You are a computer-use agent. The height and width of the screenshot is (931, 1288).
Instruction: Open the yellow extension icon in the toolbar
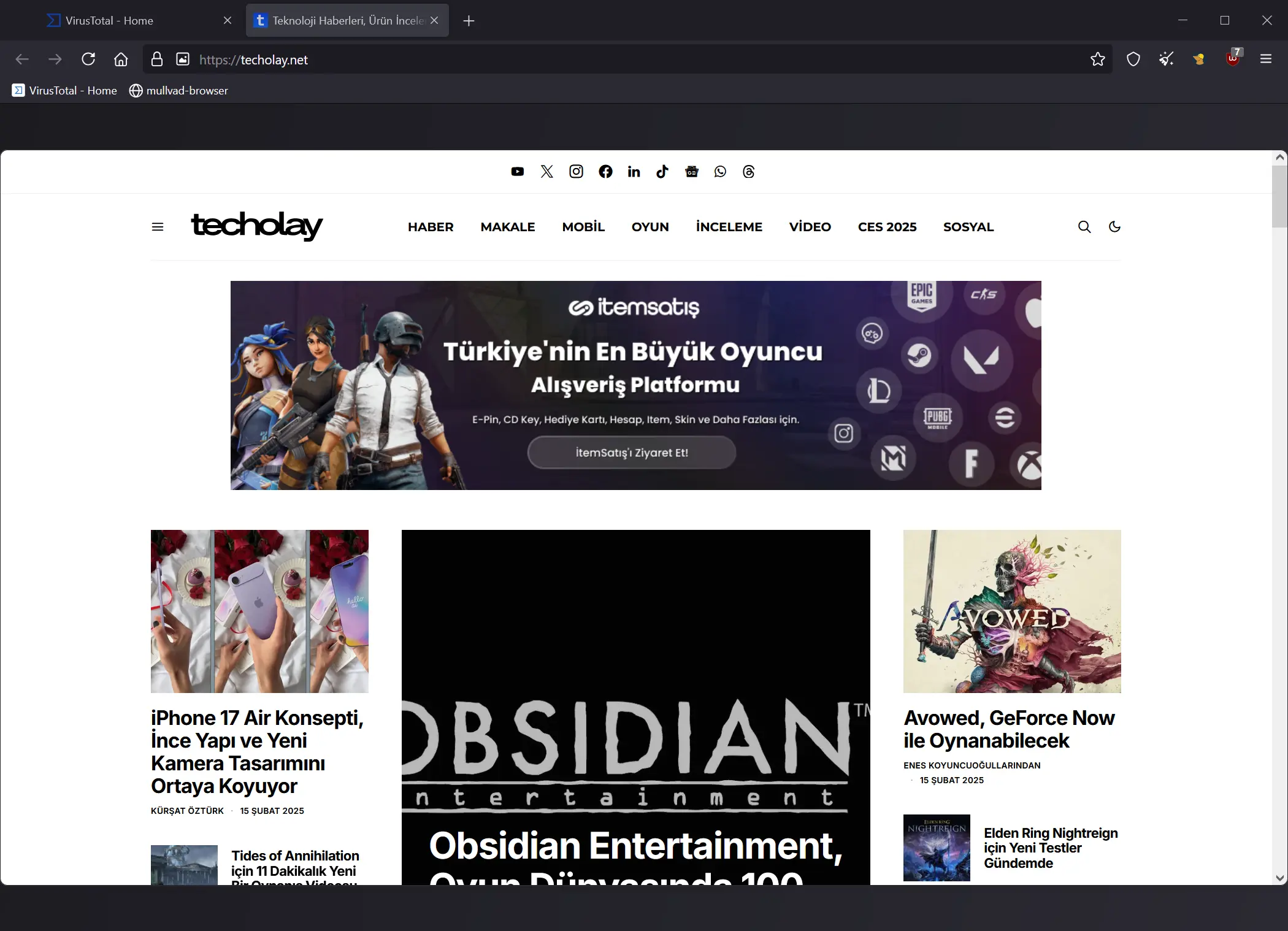tap(1200, 59)
